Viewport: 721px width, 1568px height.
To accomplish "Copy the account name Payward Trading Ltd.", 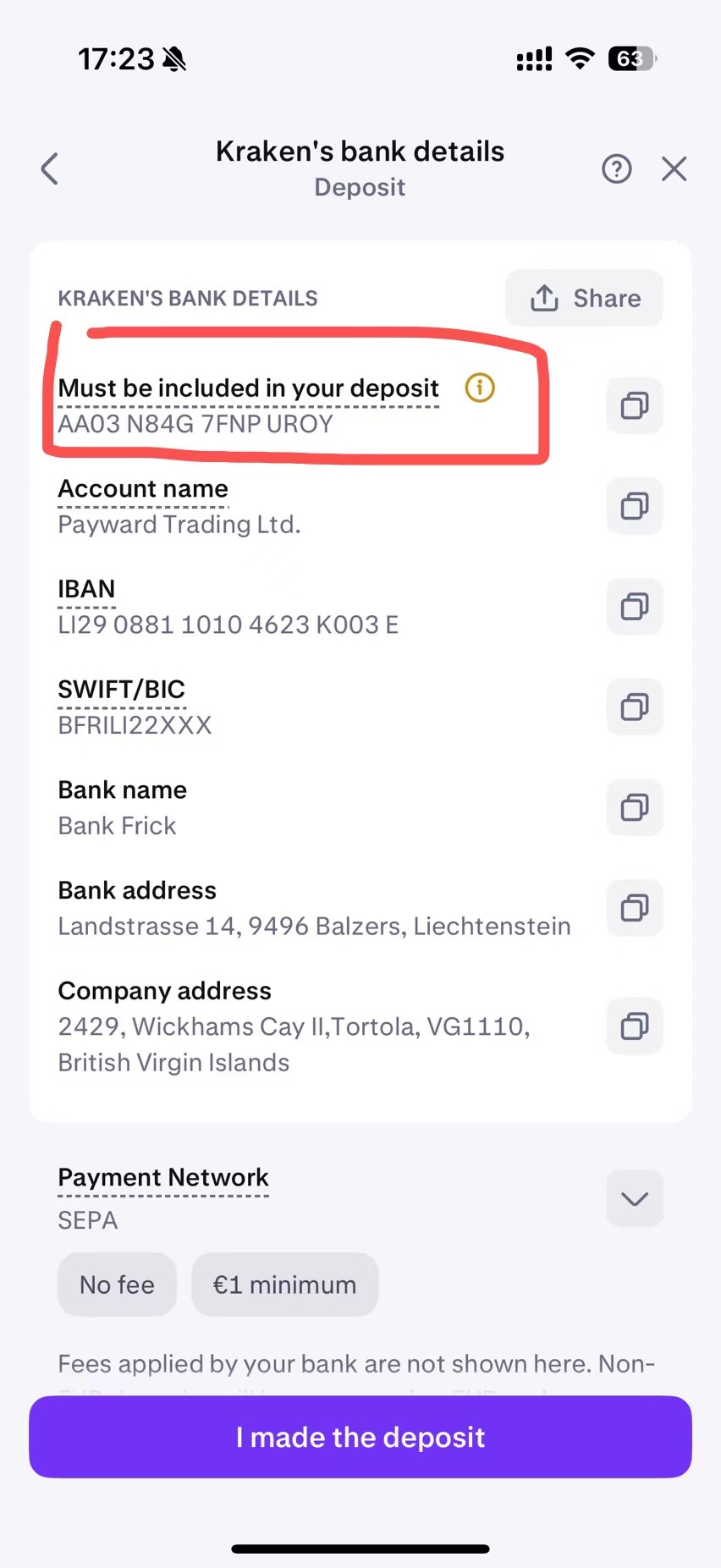I will [x=635, y=506].
